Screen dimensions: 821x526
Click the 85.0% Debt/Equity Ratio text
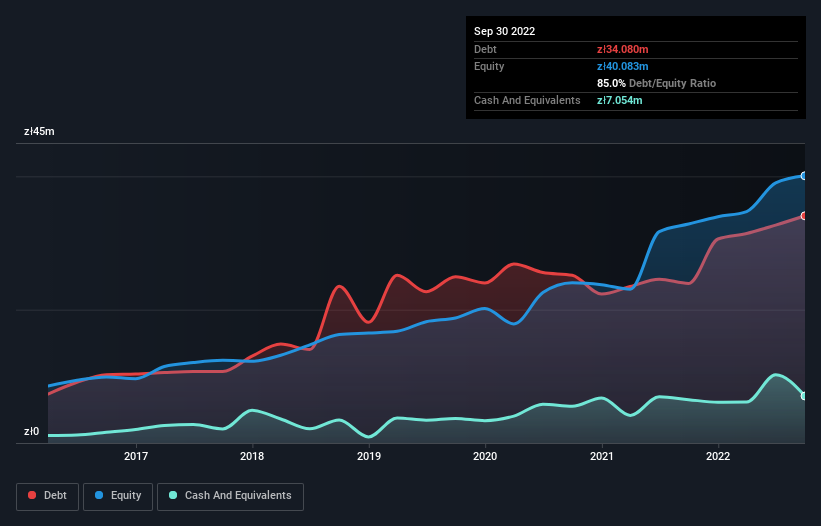pos(656,83)
